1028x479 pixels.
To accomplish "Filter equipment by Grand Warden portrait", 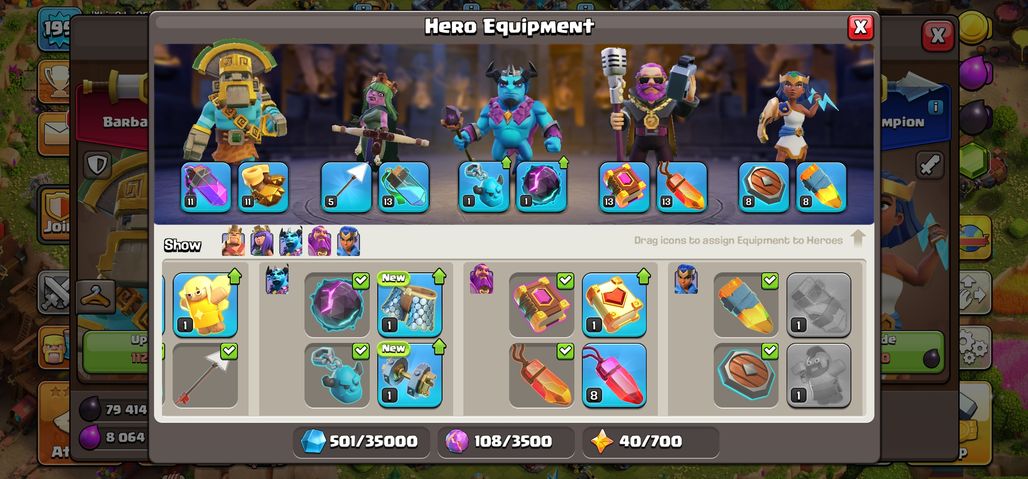I will coord(319,241).
